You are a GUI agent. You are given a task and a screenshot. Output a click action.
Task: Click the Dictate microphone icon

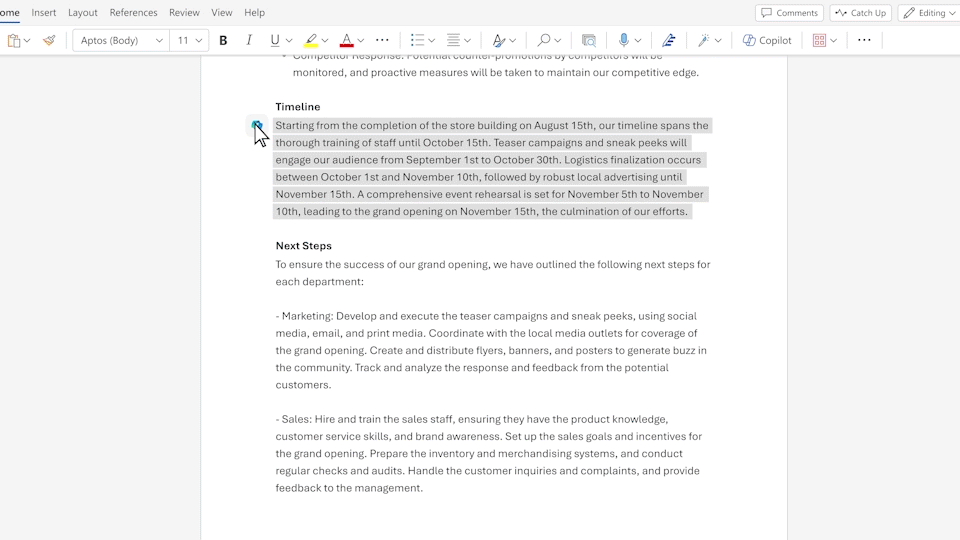(624, 41)
